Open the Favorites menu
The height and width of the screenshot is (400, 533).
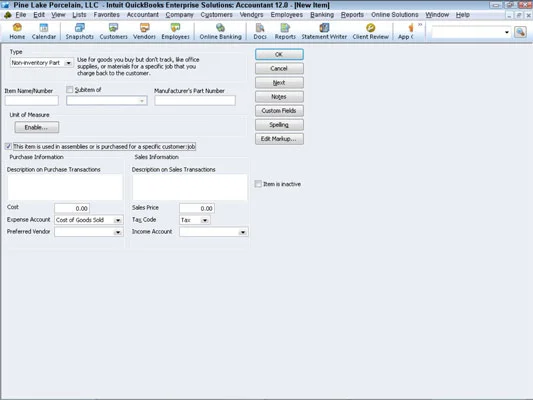(x=106, y=15)
